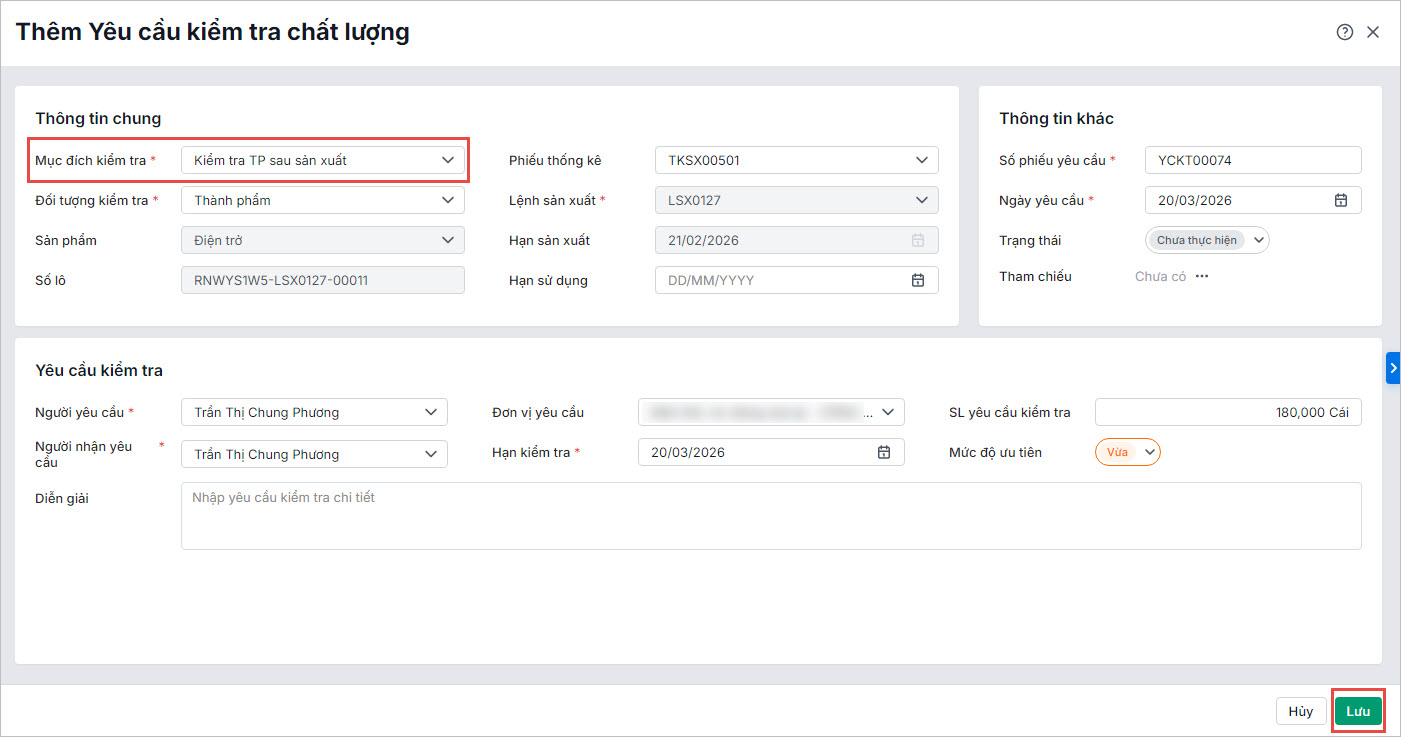The height and width of the screenshot is (737, 1401).
Task: Click the three-dots icon beside Tham chiếu
Action: [1202, 277]
